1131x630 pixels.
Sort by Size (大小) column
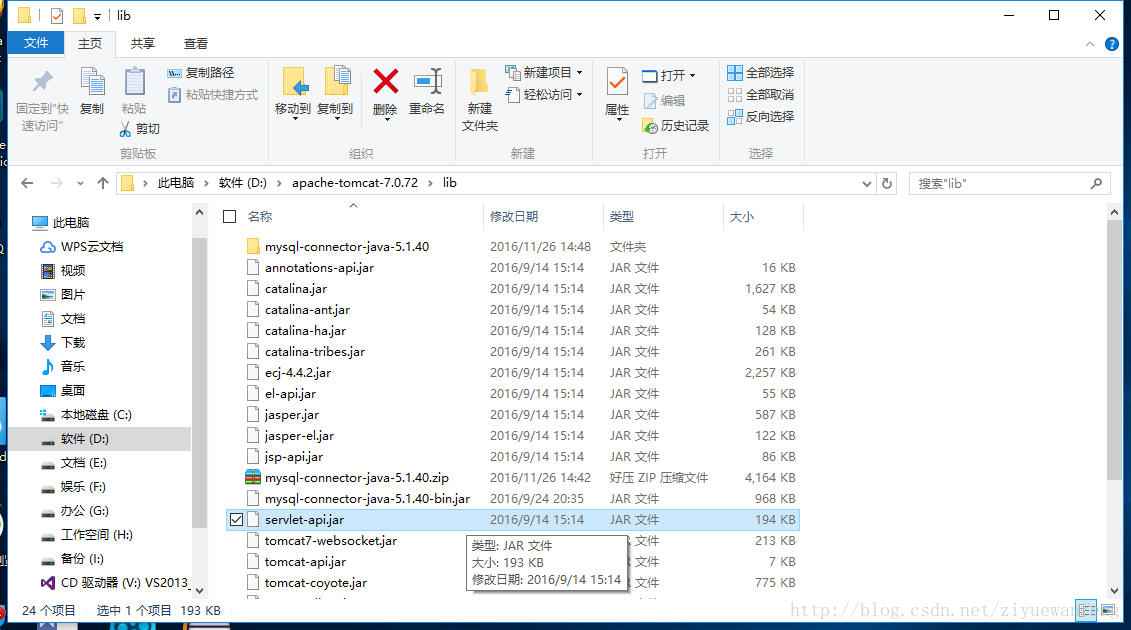tap(741, 216)
